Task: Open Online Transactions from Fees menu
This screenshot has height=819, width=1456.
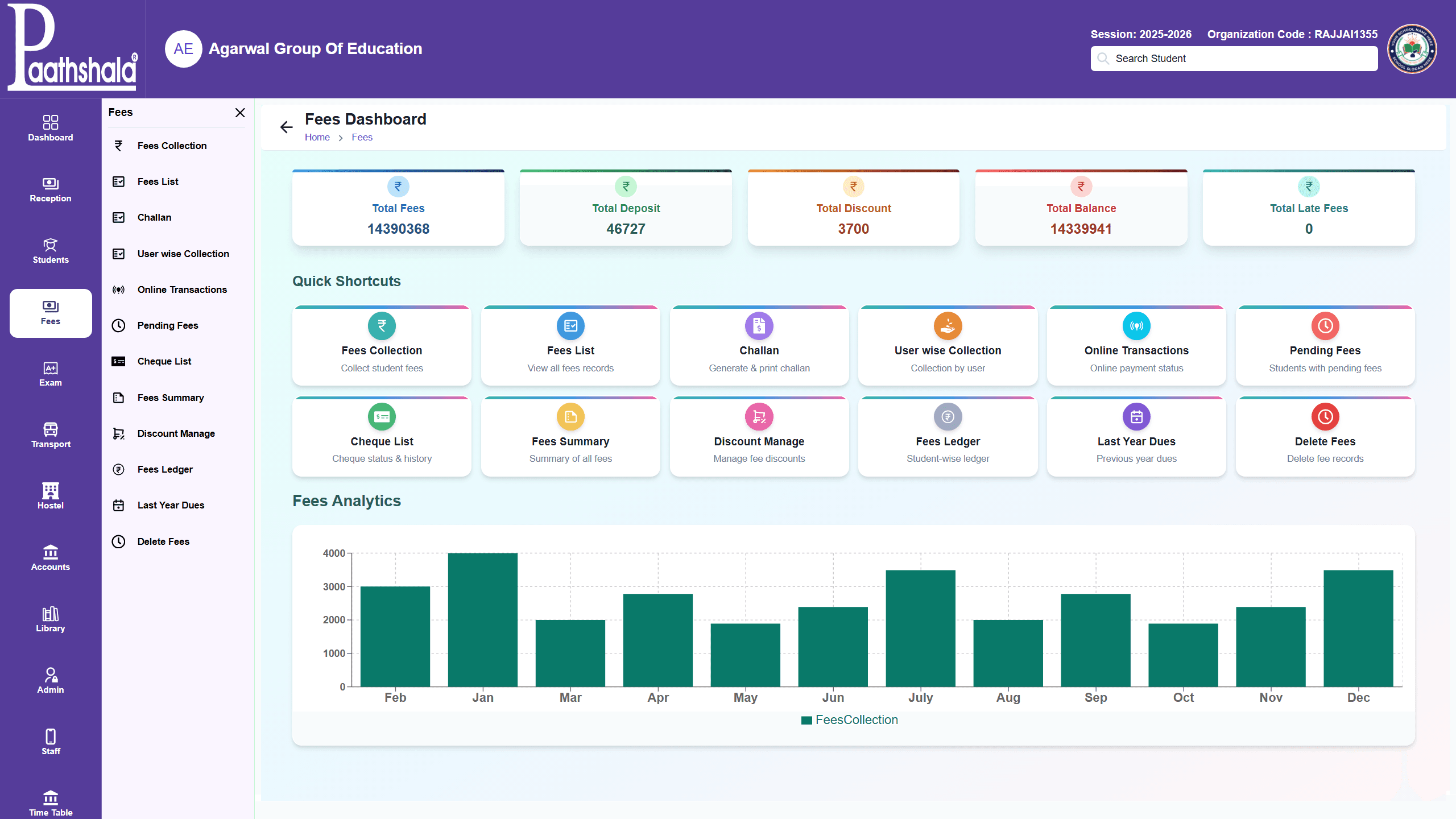Action: point(182,289)
